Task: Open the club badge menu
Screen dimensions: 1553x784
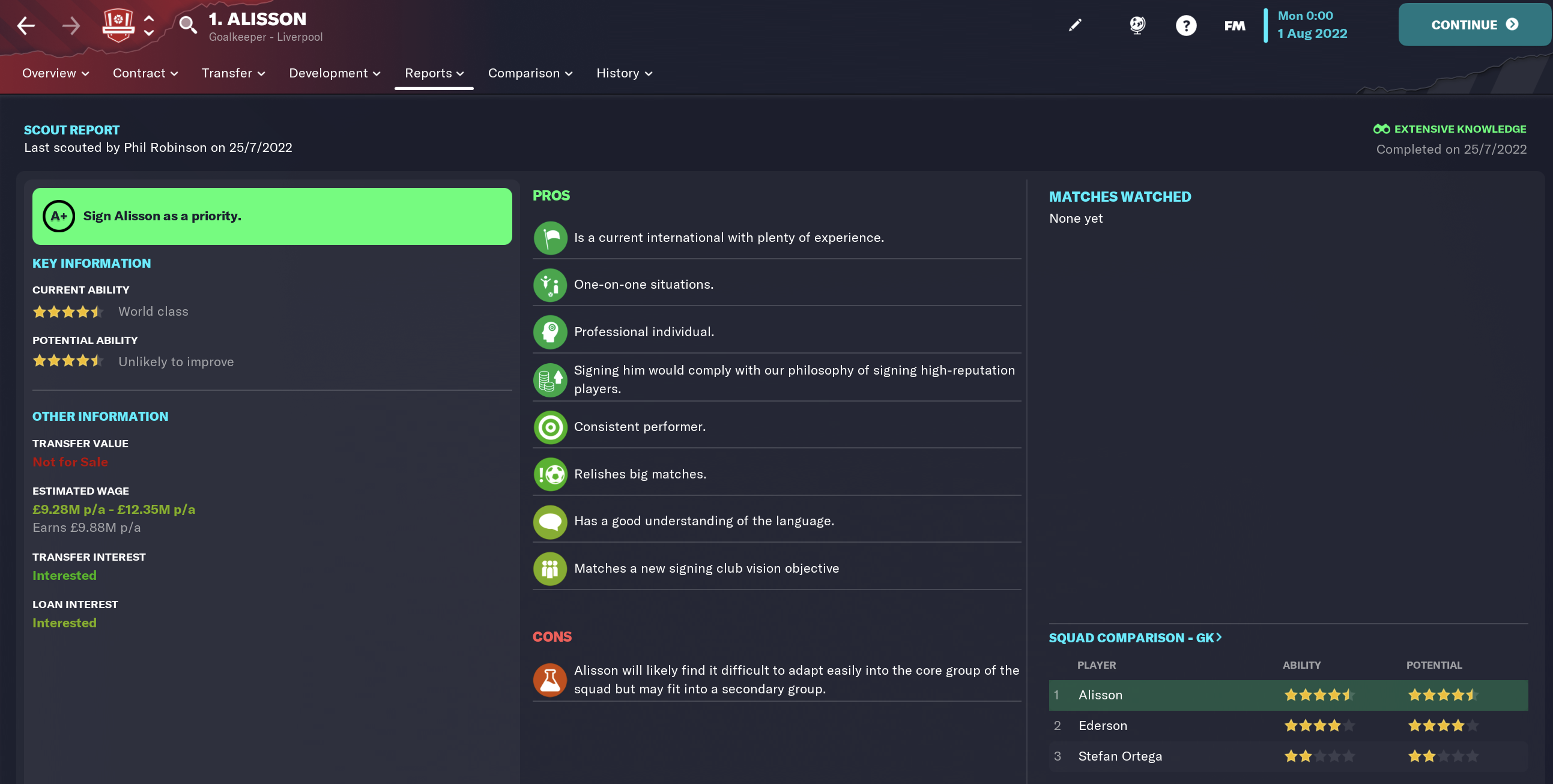Action: (x=118, y=25)
